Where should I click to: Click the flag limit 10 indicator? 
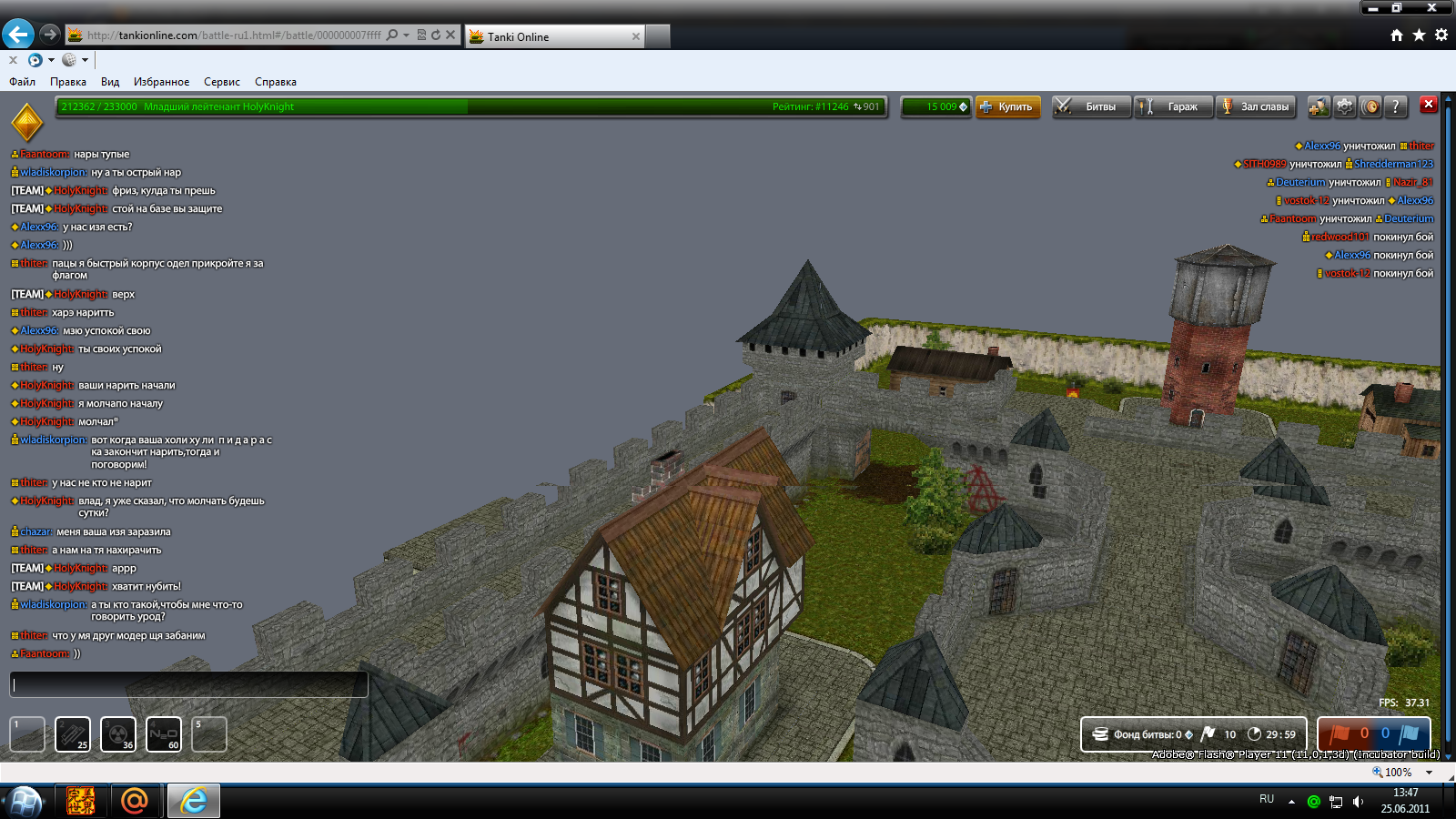(1219, 734)
